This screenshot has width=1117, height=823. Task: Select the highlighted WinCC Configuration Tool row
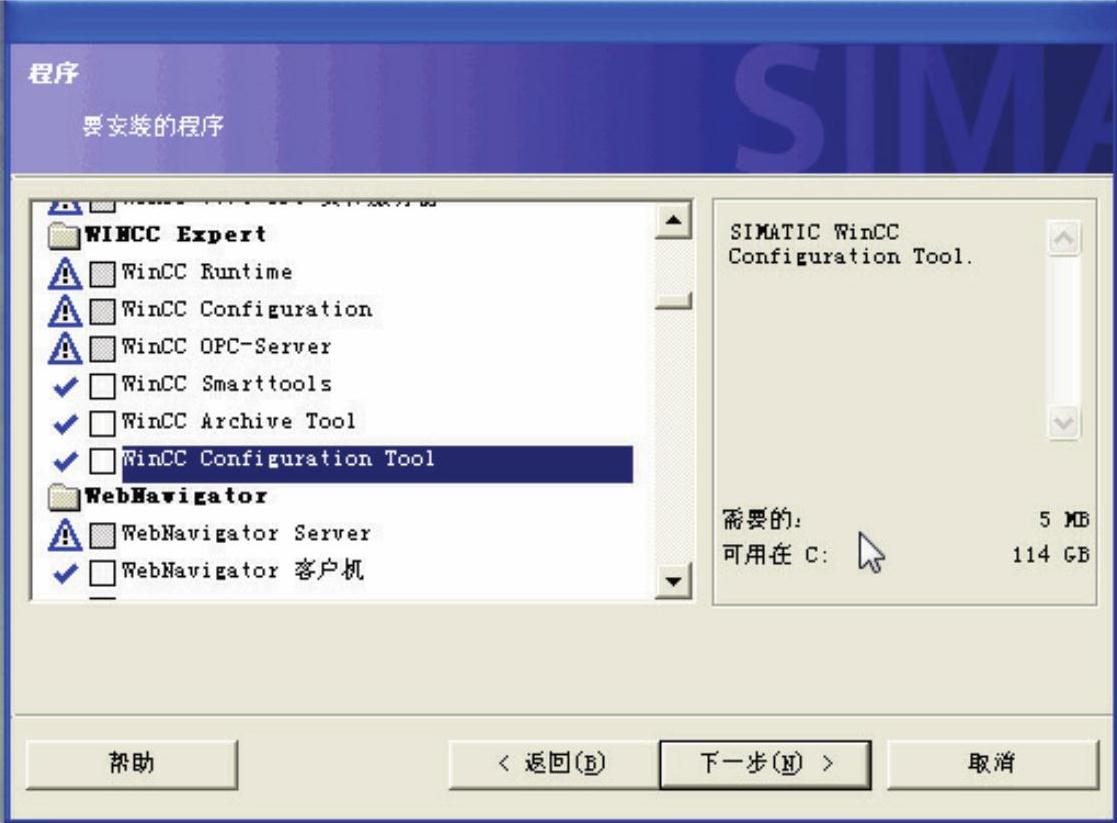[377, 464]
